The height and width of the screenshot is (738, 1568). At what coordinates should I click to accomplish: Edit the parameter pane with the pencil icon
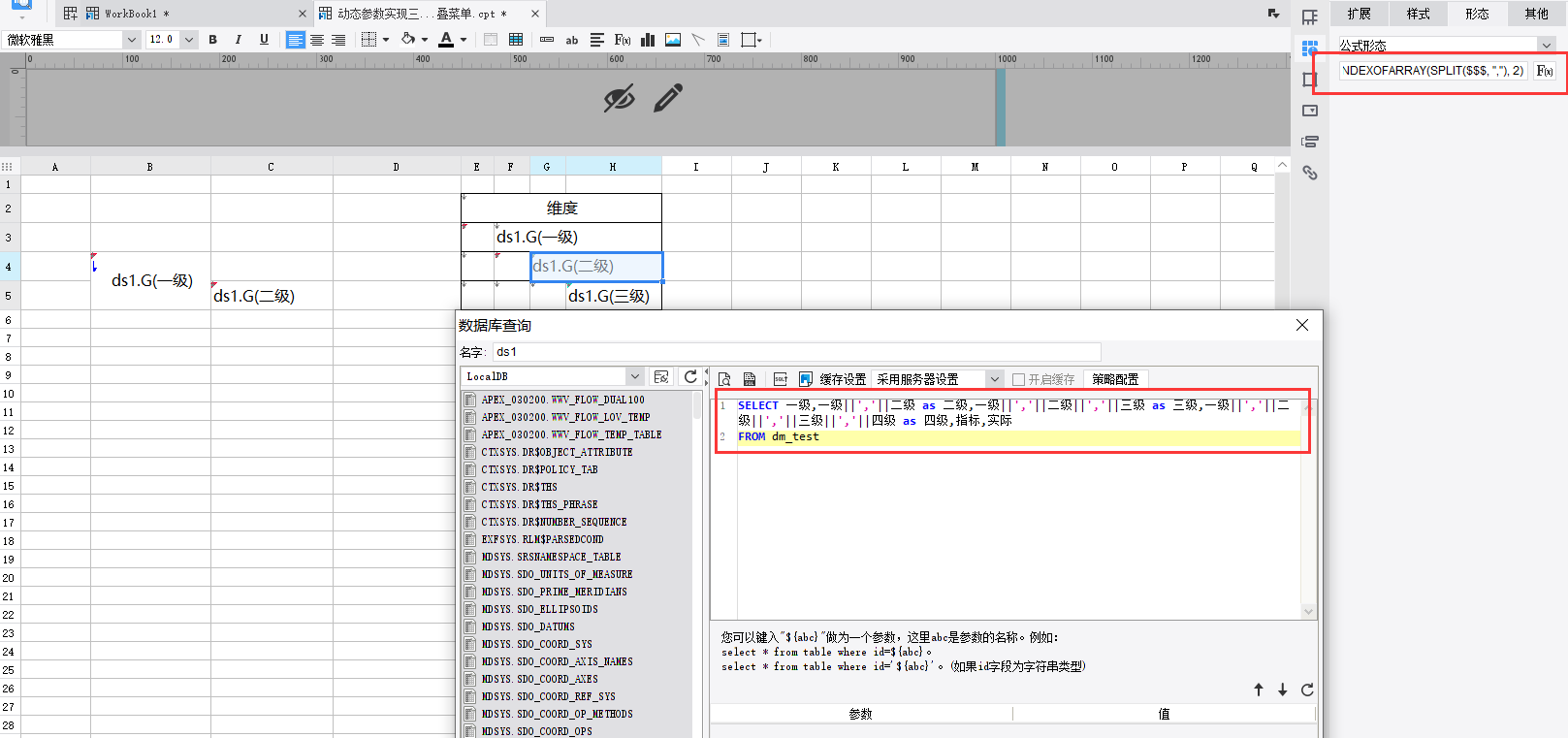(x=668, y=98)
